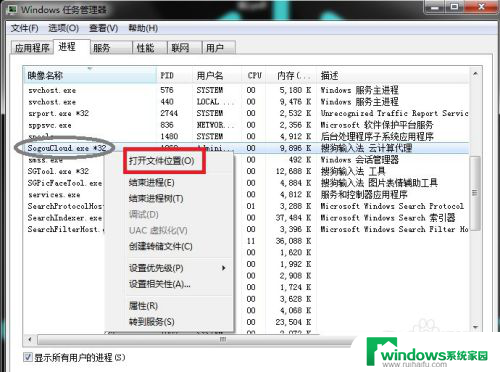Screen dimensions: 500x372
Task: Click description Windows 会话管理器
Action: (x=359, y=160)
